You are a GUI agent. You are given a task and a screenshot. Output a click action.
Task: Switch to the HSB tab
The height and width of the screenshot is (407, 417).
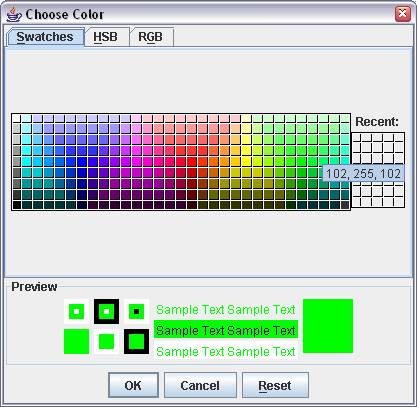pos(106,37)
